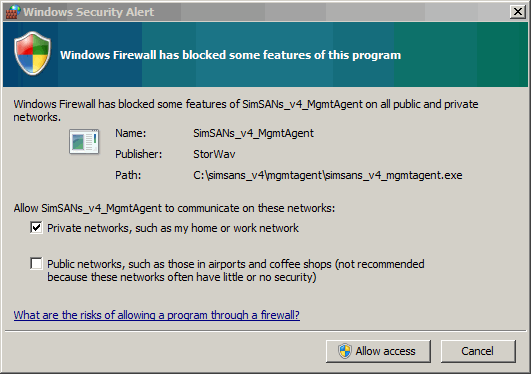The image size is (531, 374).
Task: Click the Name: field label
Action: pos(131,133)
